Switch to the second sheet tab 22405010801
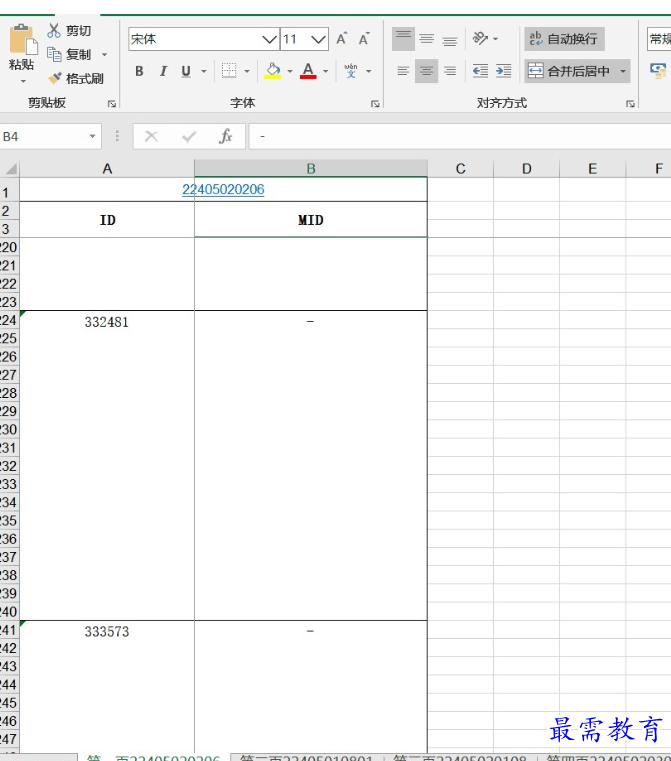The height and width of the screenshot is (761, 671). pyautogui.click(x=307, y=758)
